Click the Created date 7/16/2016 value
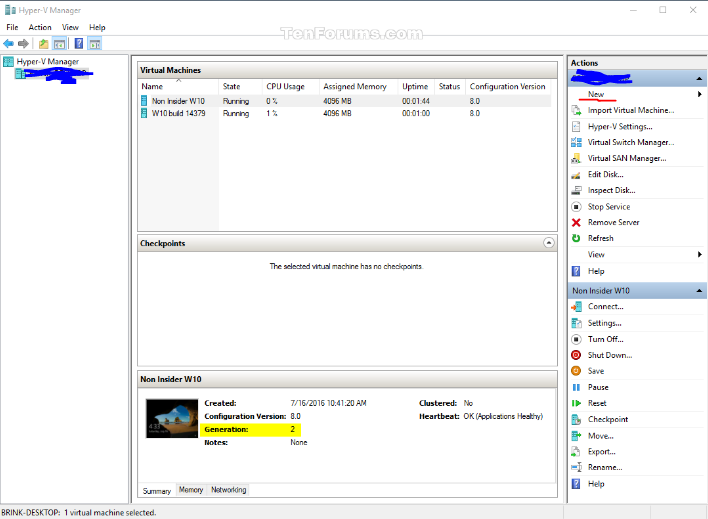This screenshot has width=708, height=519. point(328,403)
